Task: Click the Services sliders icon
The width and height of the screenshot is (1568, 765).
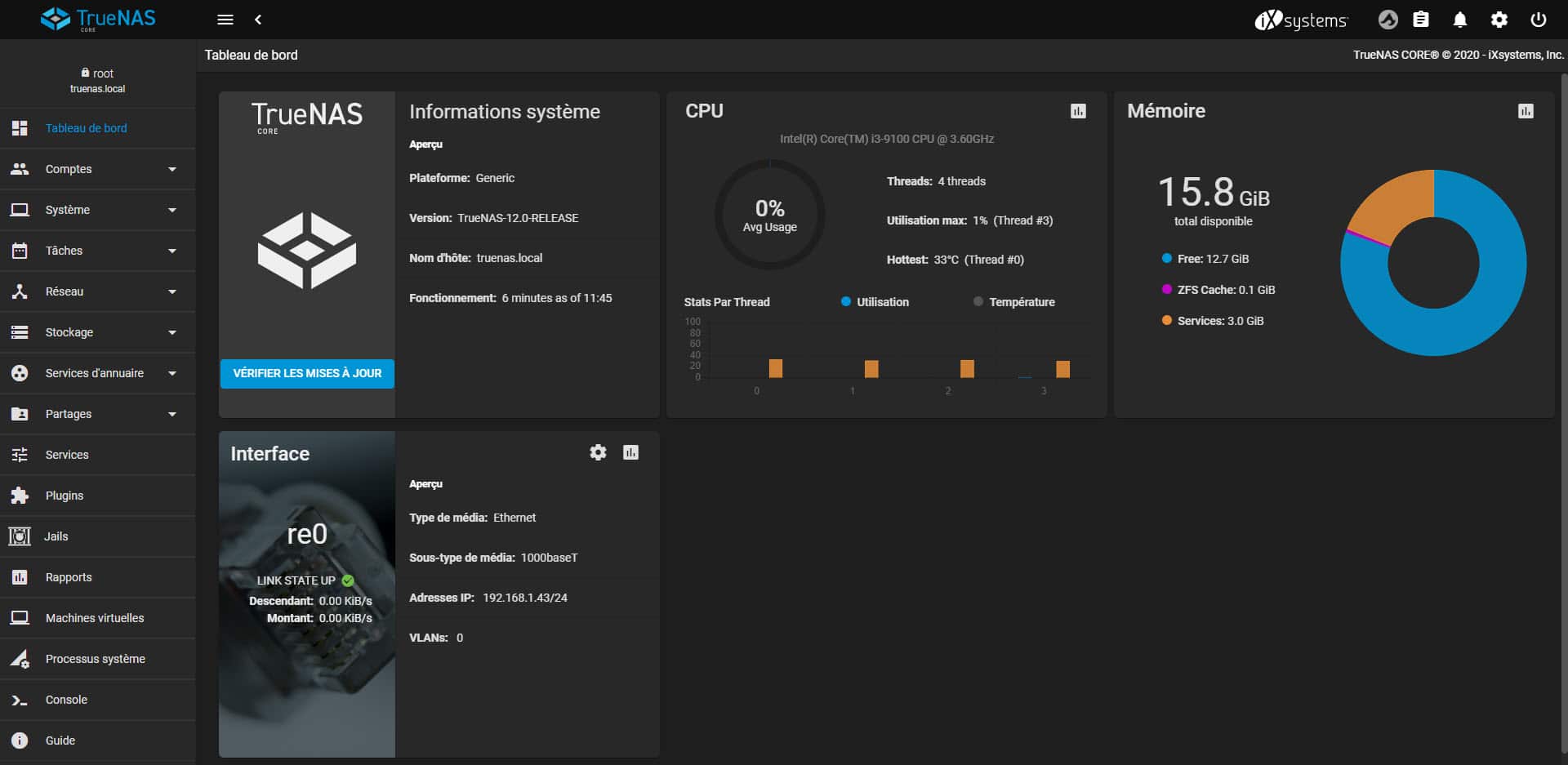Action: click(20, 455)
